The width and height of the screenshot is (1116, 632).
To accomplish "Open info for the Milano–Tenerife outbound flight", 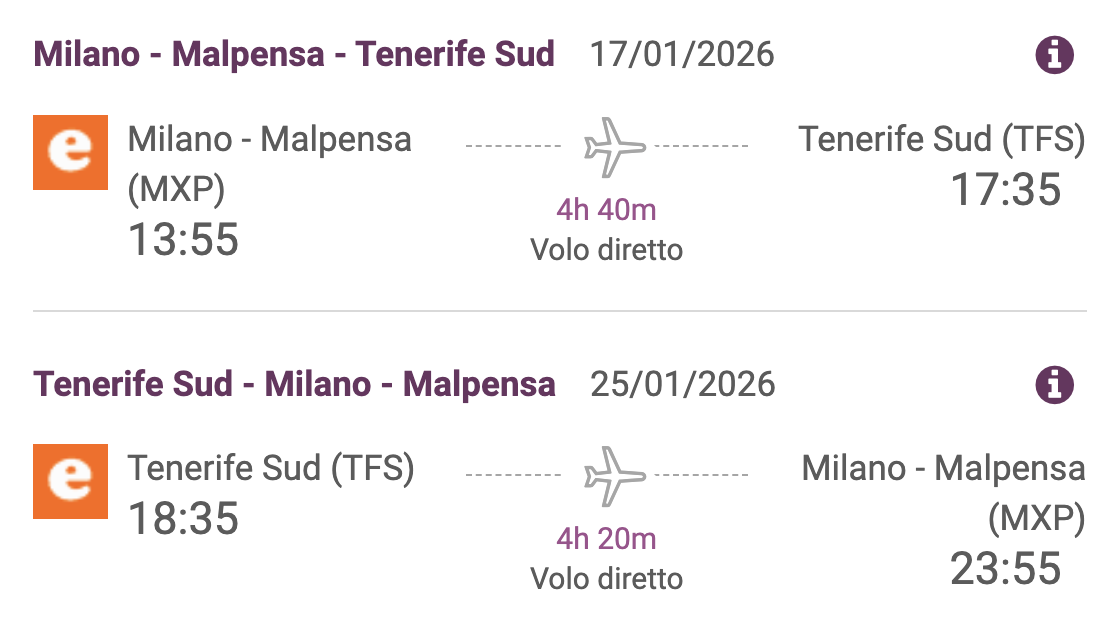I will click(x=1054, y=55).
